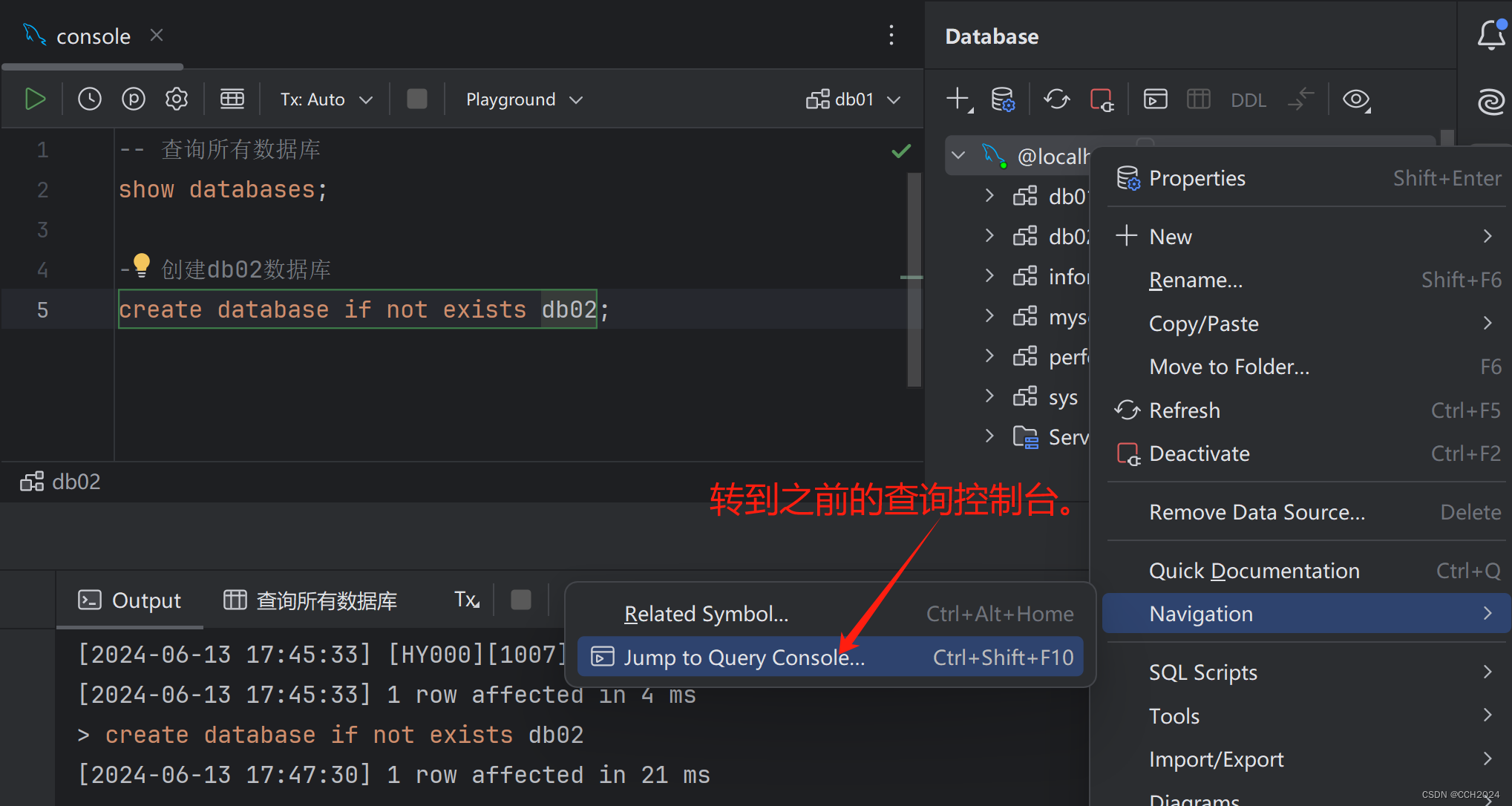Image resolution: width=1512 pixels, height=806 pixels.
Task: Click the red deactivate icon in Database toolbar
Action: 1102,99
